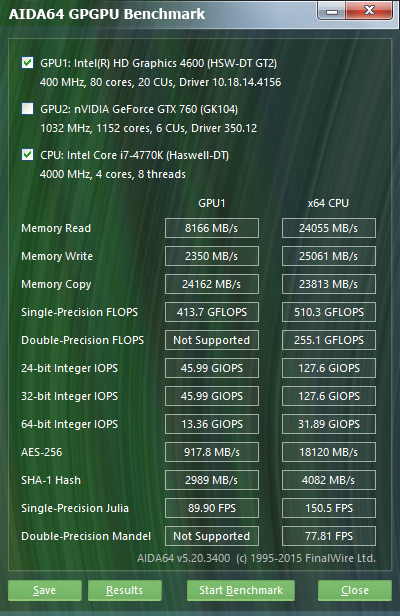Select the GPU1 Memory Read result box
The height and width of the screenshot is (616, 400).
point(212,228)
